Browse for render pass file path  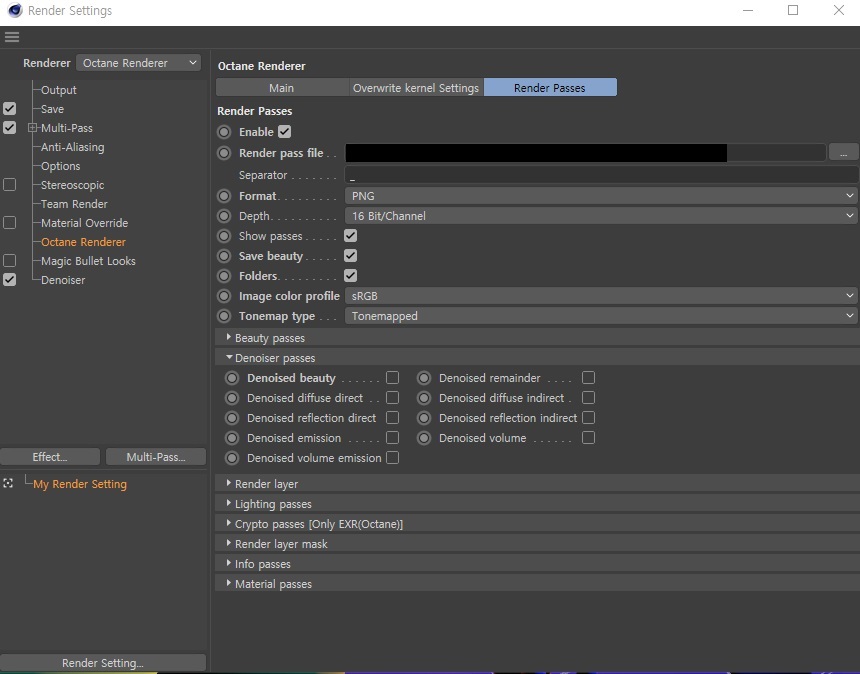click(x=844, y=152)
